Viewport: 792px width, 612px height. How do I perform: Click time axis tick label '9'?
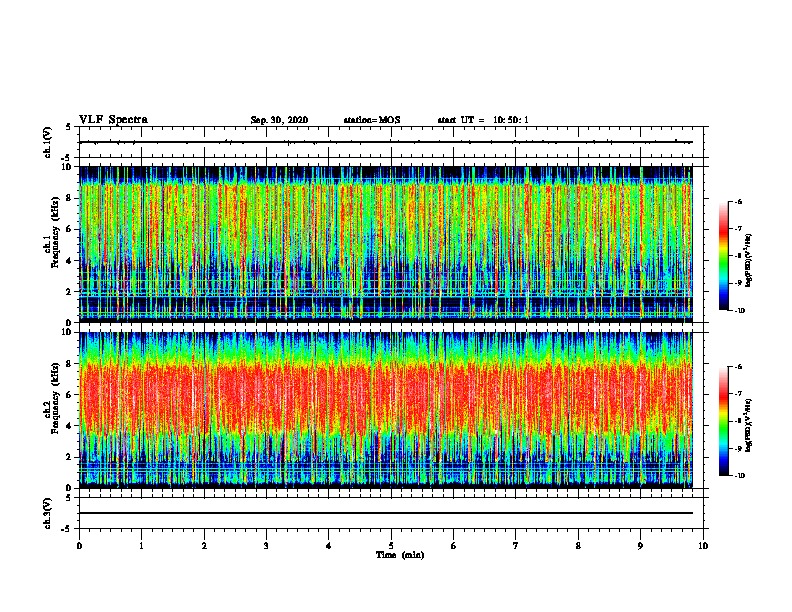[x=640, y=546]
